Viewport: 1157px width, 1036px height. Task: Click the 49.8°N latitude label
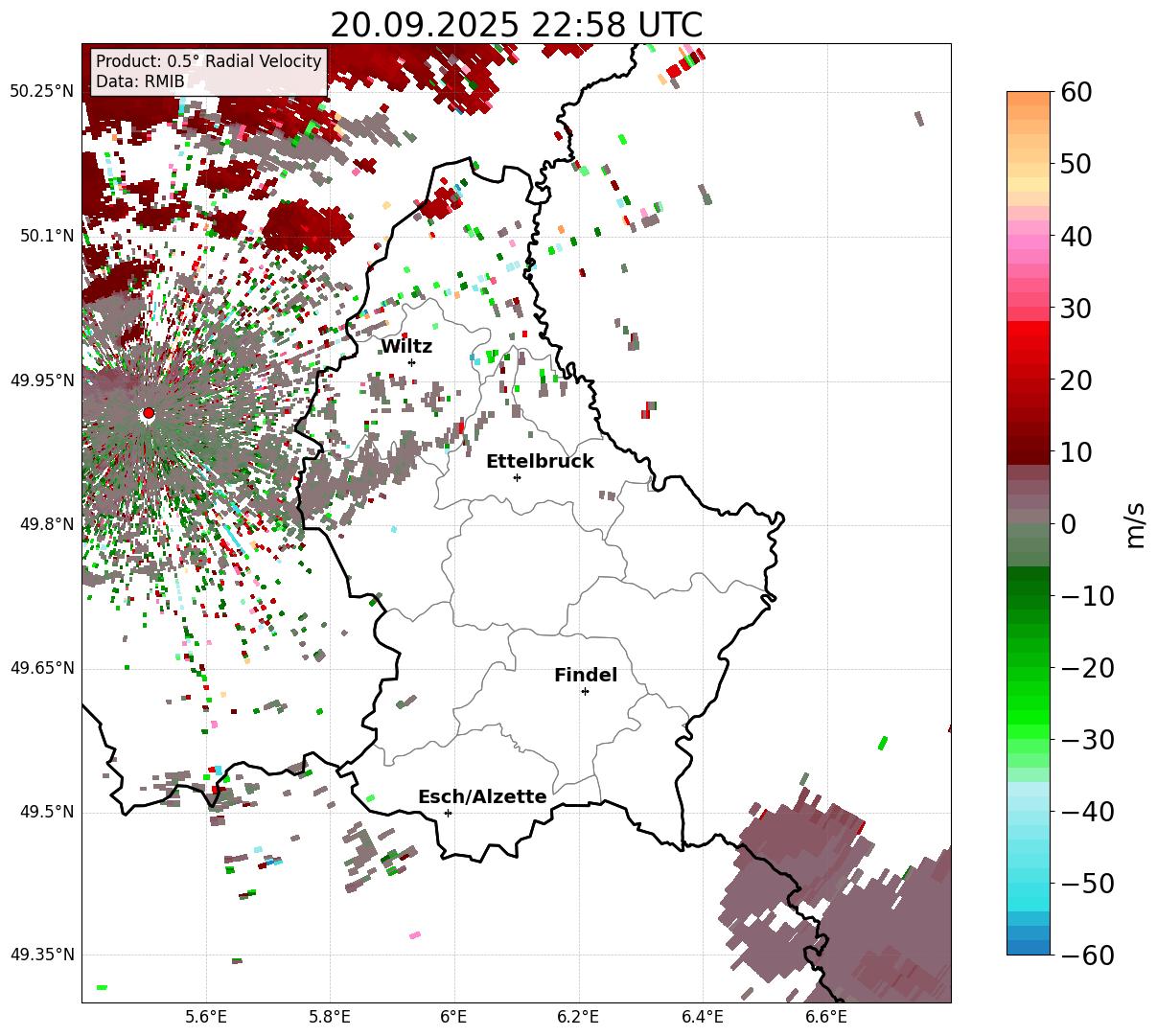point(46,524)
